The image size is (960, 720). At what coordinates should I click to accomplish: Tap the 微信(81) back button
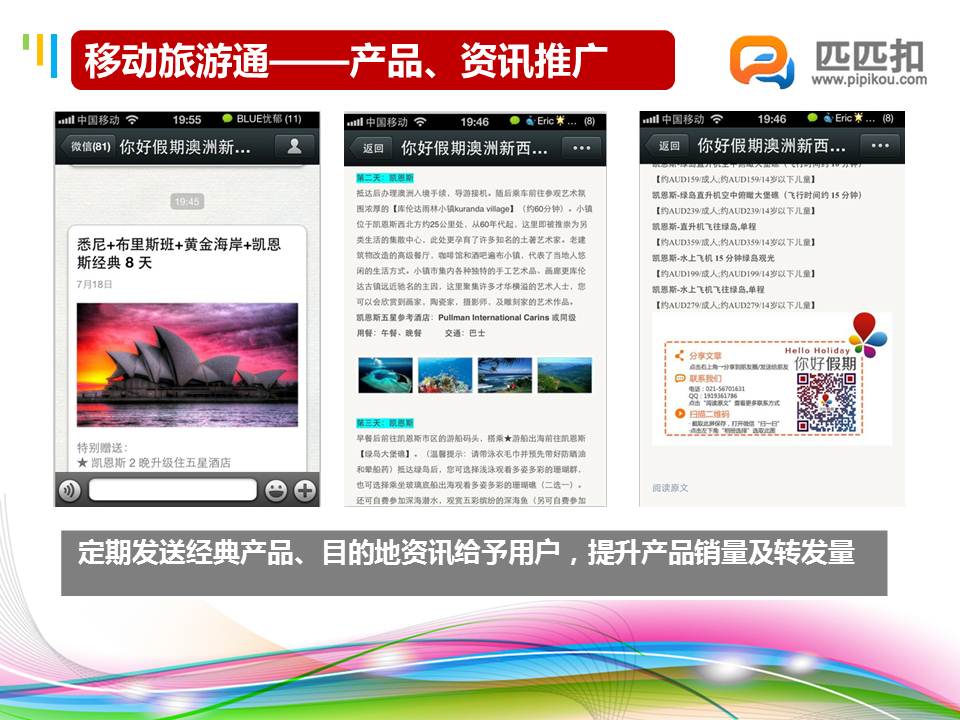[x=89, y=146]
